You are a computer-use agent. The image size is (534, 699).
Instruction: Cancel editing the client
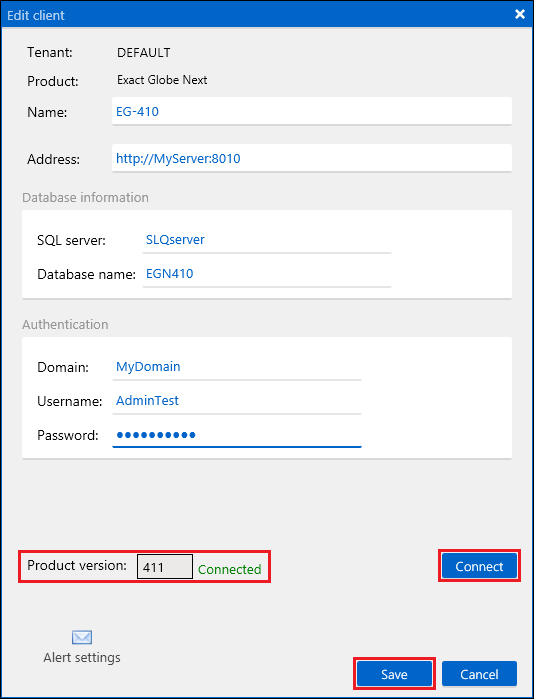click(x=479, y=674)
